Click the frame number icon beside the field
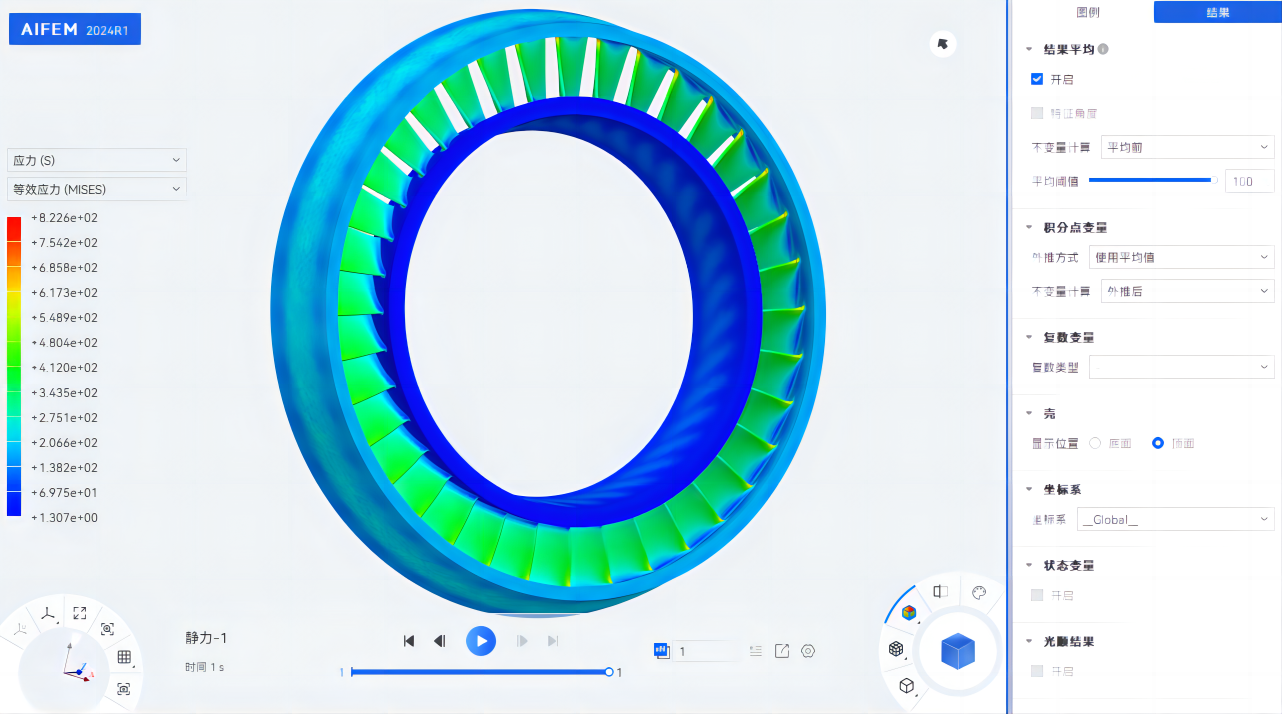 [661, 650]
